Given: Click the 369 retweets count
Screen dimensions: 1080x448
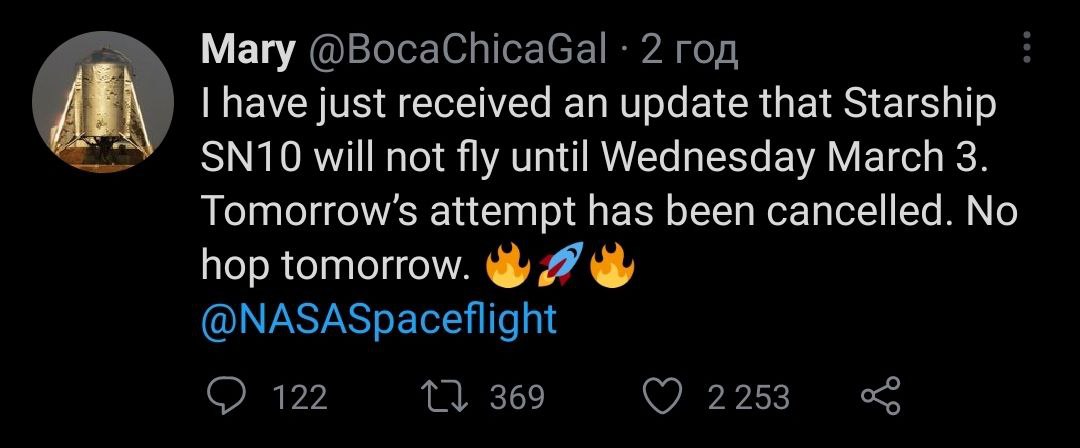Looking at the screenshot, I should pyautogui.click(x=517, y=397).
